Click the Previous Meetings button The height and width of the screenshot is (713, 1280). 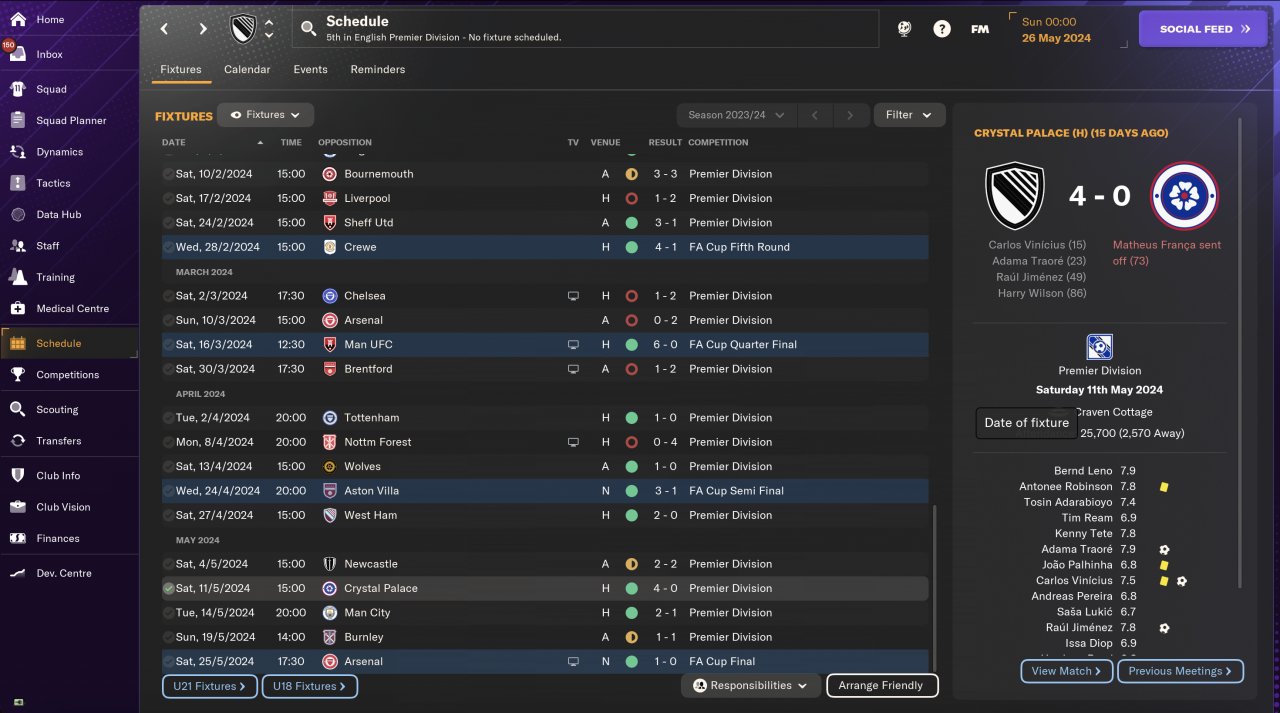tap(1181, 671)
